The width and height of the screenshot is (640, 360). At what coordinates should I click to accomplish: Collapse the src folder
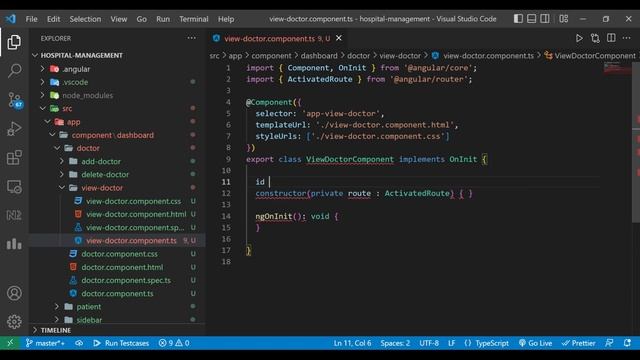coord(42,108)
